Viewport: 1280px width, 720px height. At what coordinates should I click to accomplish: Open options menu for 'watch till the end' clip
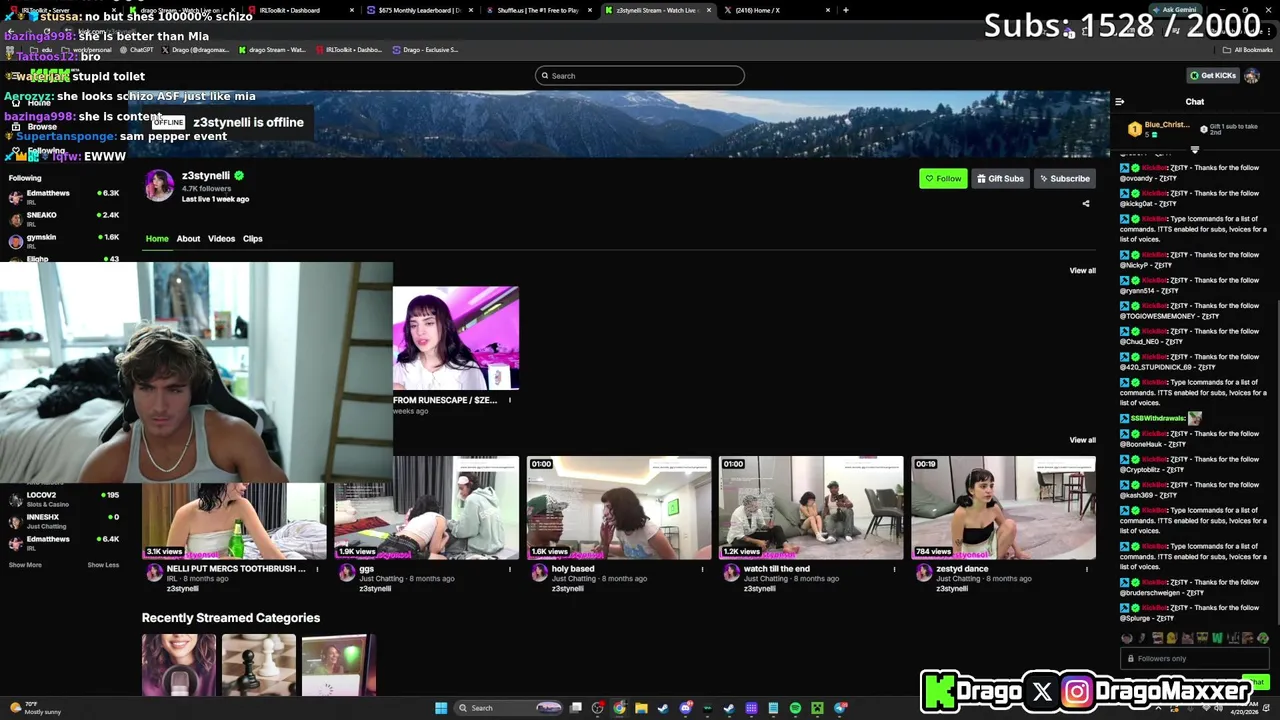point(894,570)
